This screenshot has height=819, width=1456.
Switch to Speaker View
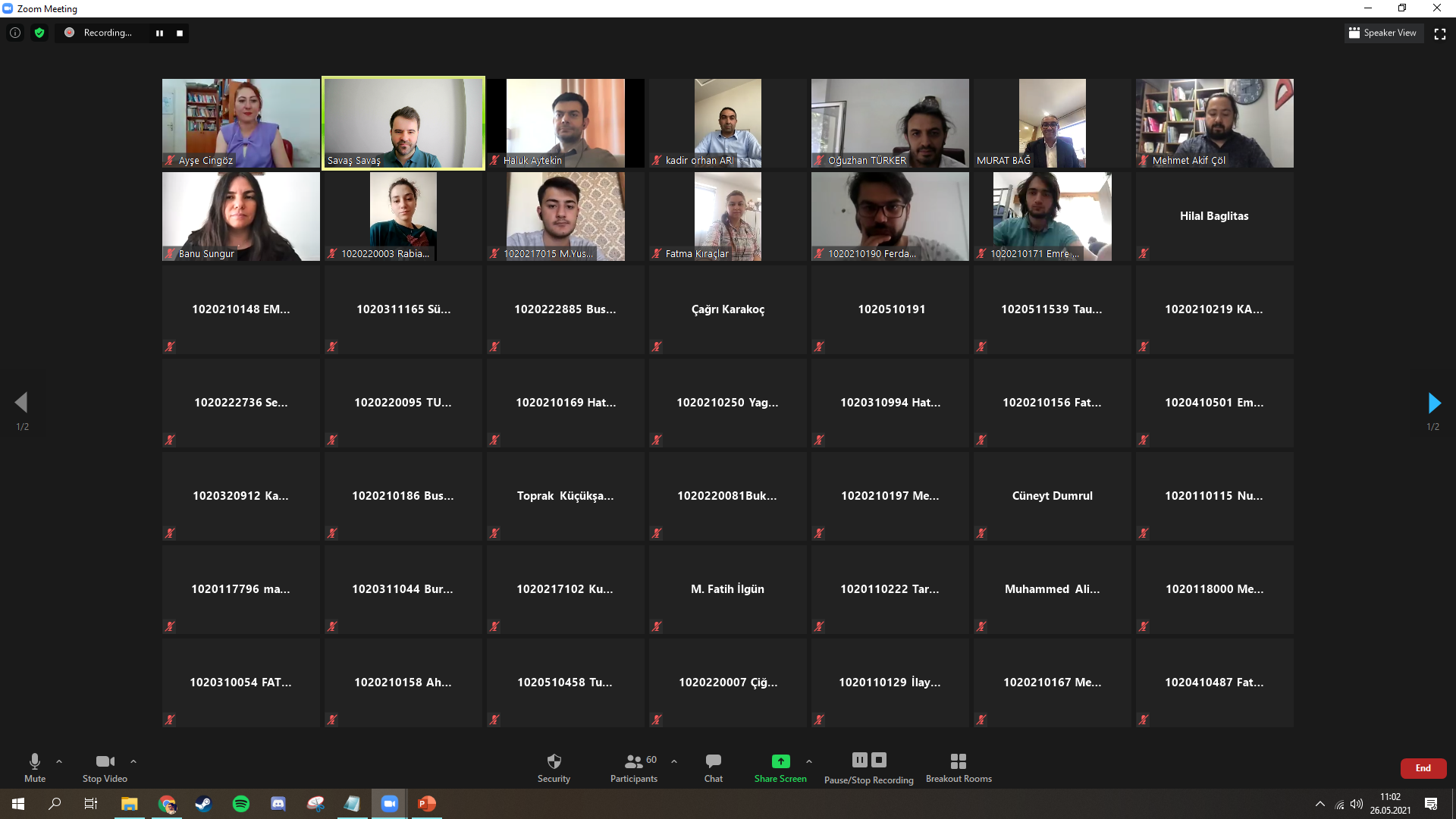coord(1383,33)
